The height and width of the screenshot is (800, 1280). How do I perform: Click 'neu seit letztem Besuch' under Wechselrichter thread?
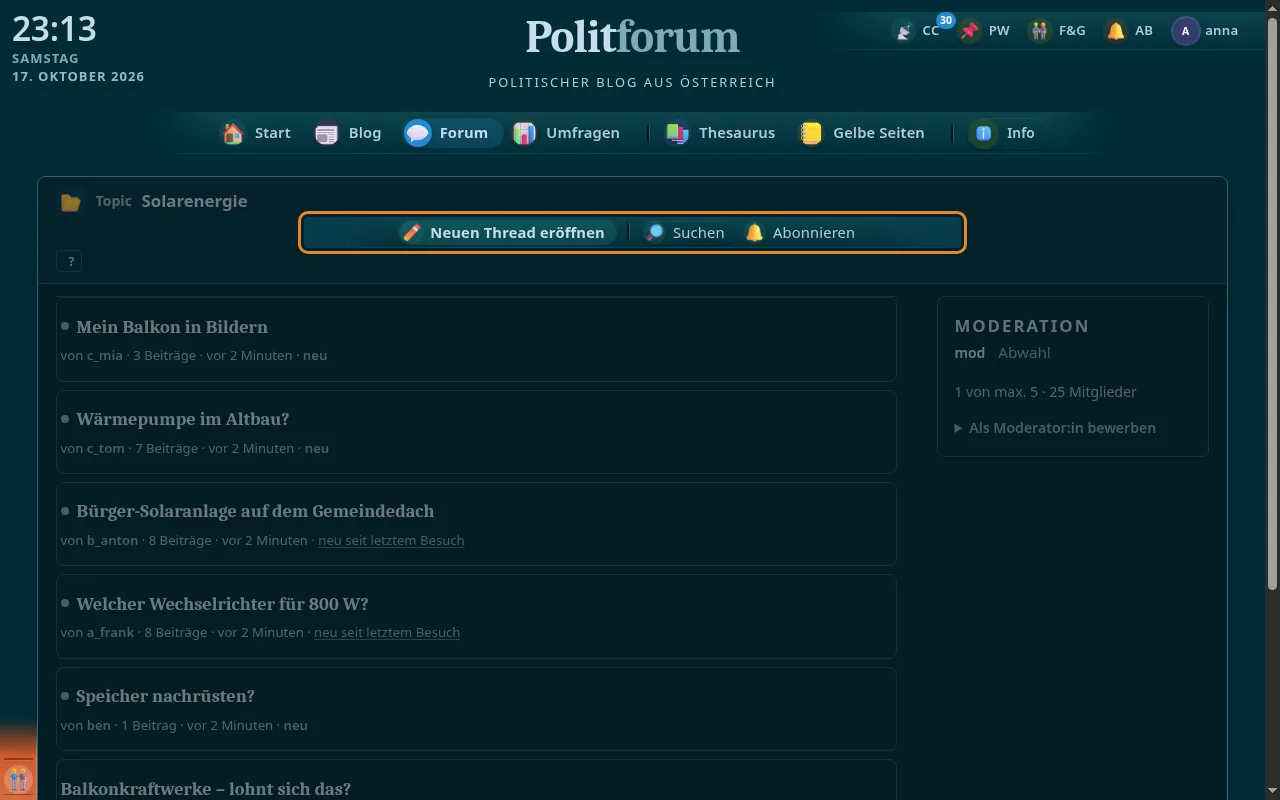pyautogui.click(x=387, y=633)
